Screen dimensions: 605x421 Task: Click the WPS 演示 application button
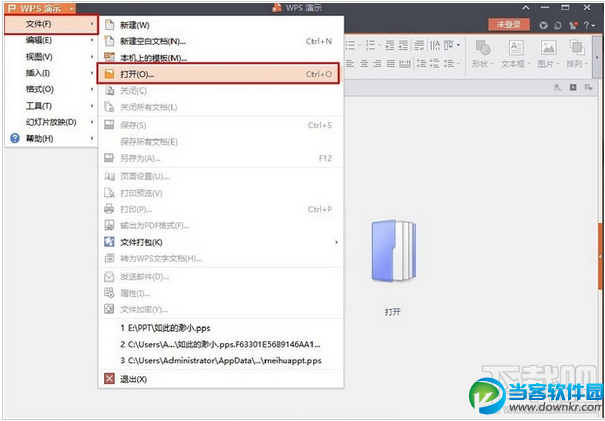point(40,8)
